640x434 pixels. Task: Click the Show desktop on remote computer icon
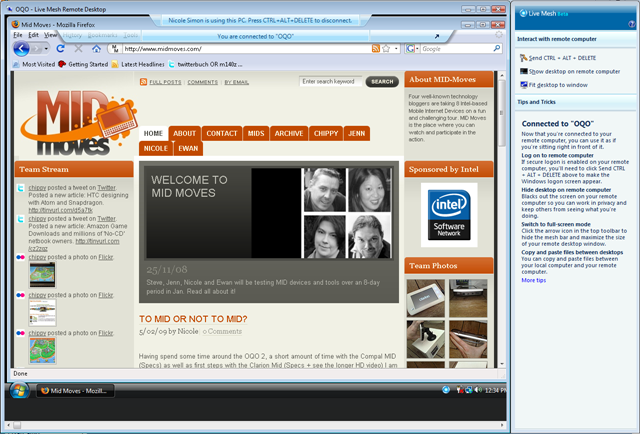click(524, 71)
